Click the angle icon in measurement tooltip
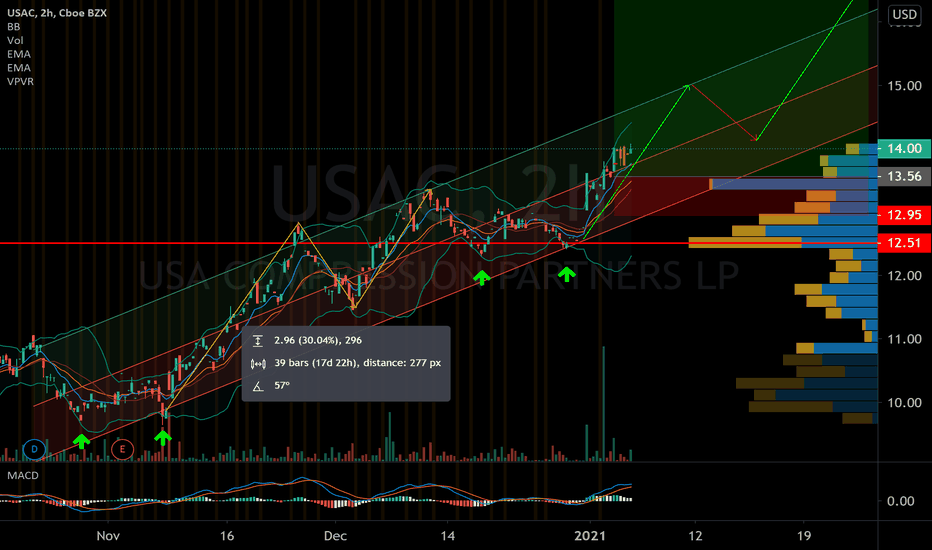 pos(258,386)
